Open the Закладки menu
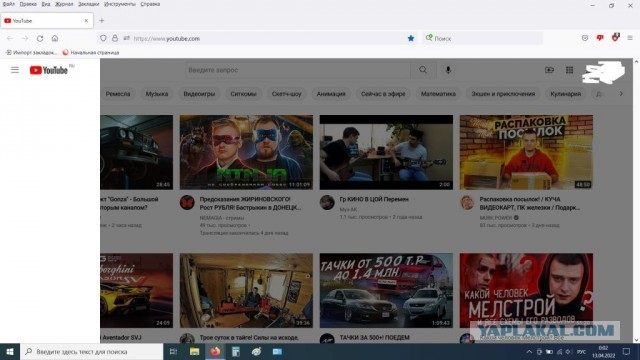 89,4
